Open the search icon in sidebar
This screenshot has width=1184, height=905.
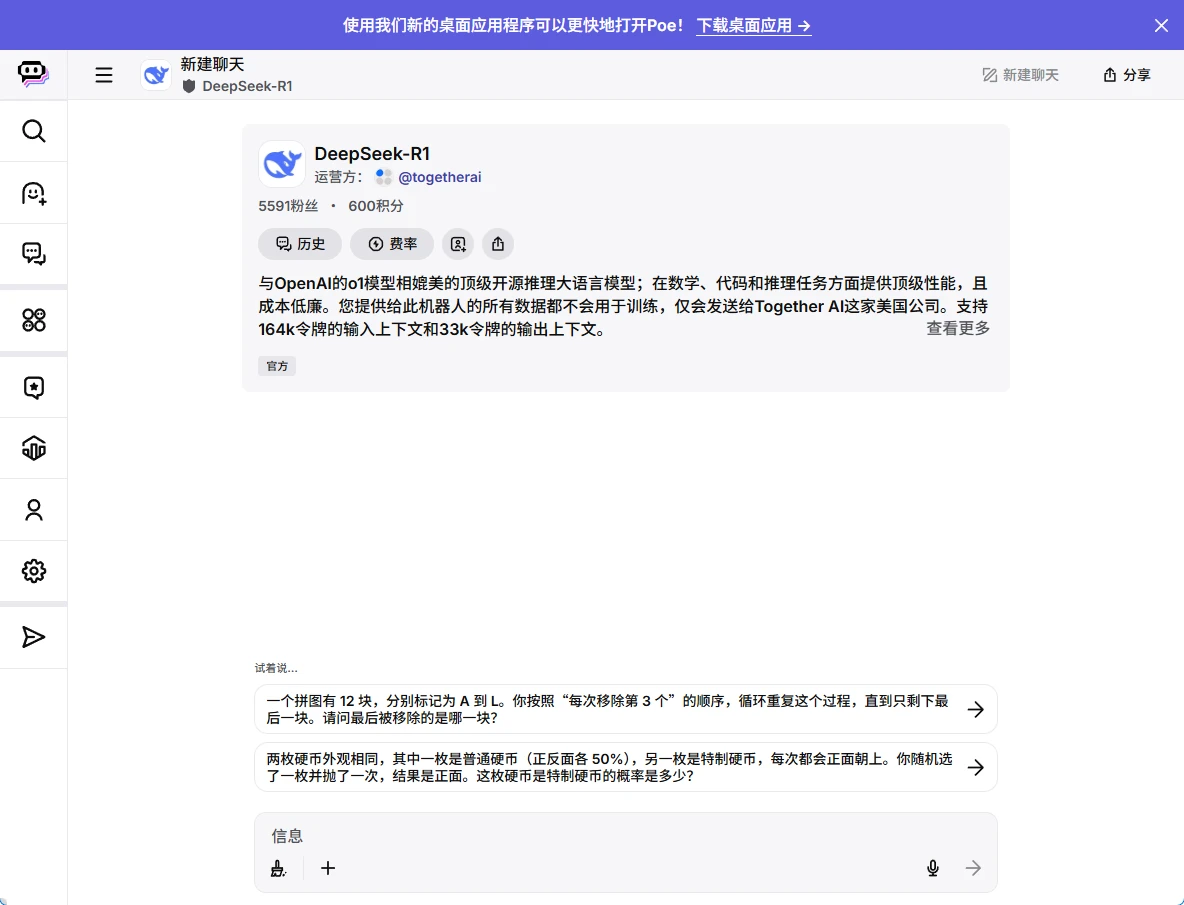pos(33,131)
